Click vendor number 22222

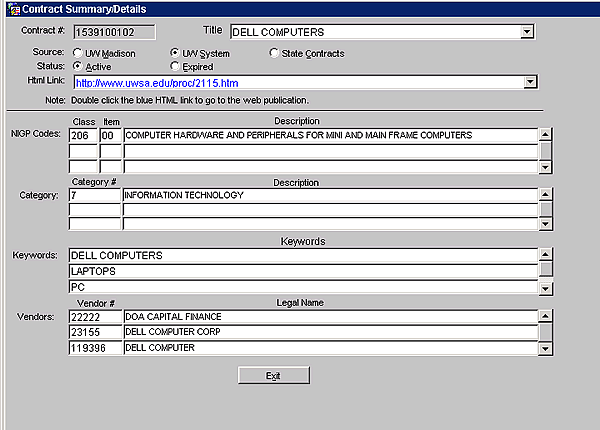(95, 317)
